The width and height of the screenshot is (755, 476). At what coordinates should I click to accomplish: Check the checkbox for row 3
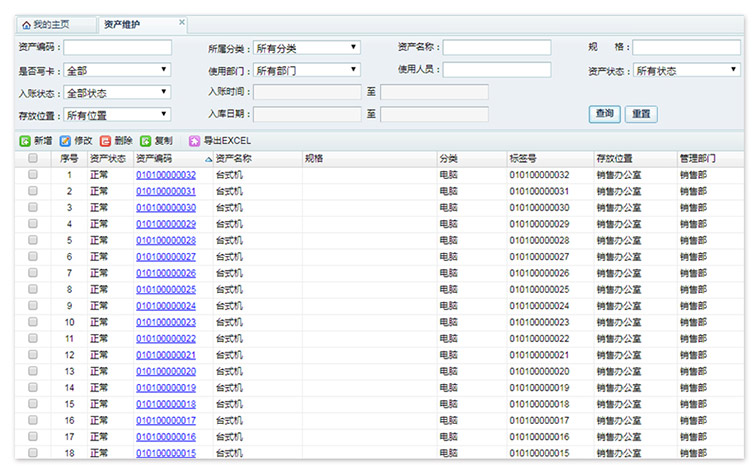click(33, 207)
